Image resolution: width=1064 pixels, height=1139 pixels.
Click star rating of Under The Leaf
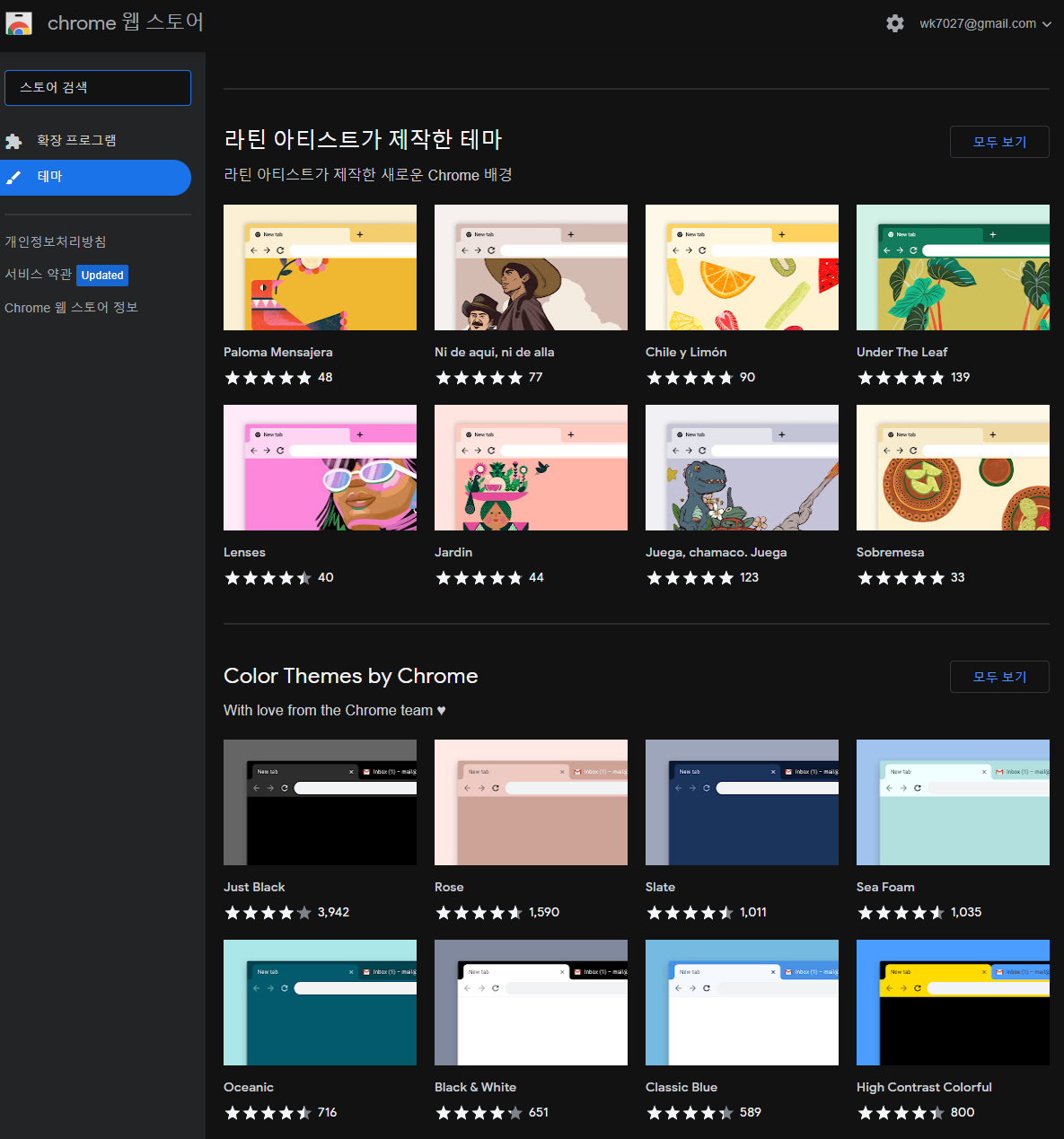tap(901, 378)
